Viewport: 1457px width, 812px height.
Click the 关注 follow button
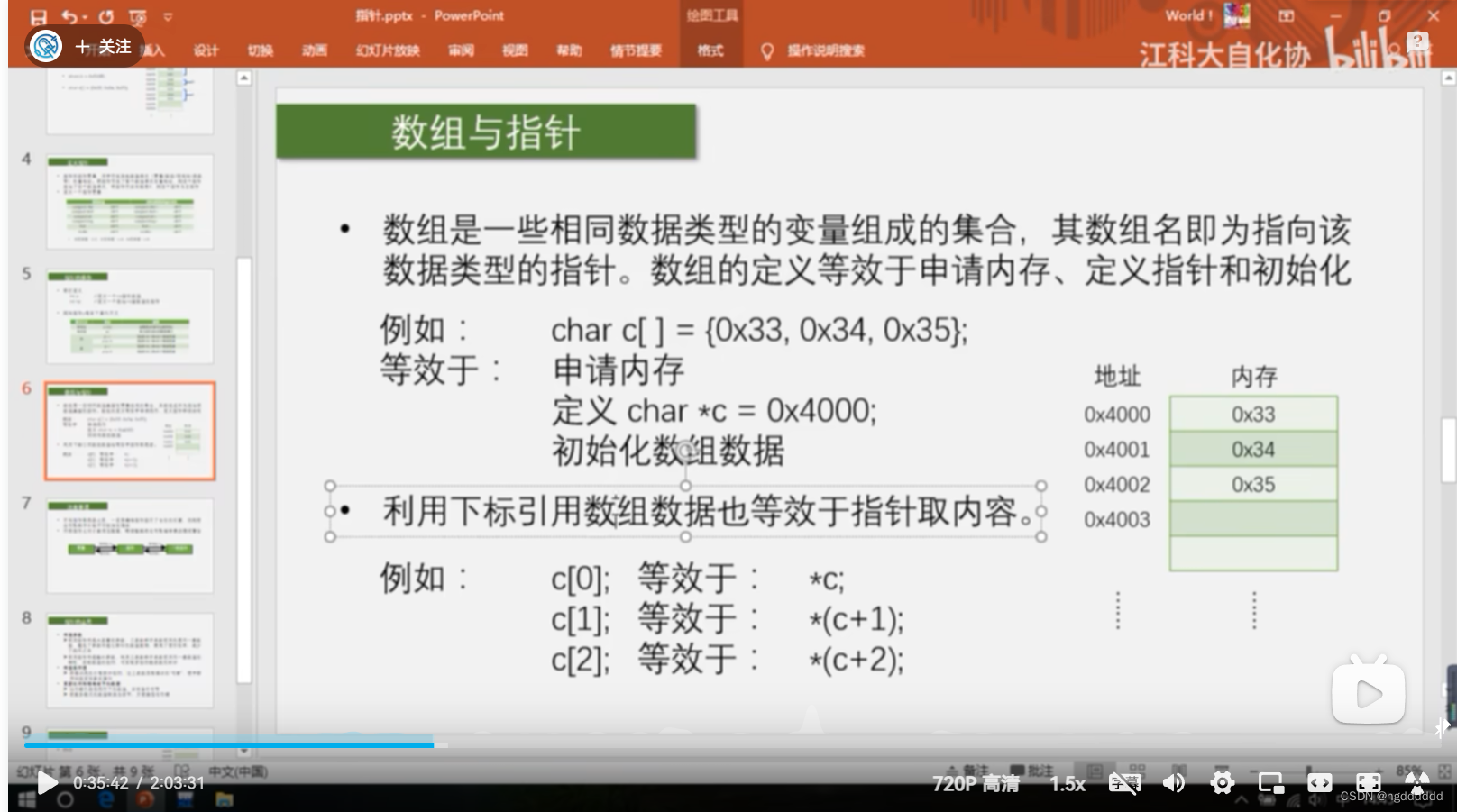click(x=103, y=46)
